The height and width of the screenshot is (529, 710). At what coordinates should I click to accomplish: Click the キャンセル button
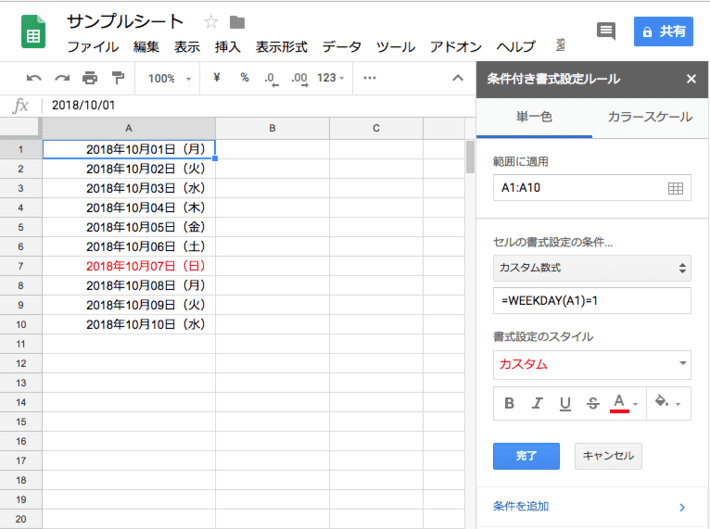[x=608, y=456]
